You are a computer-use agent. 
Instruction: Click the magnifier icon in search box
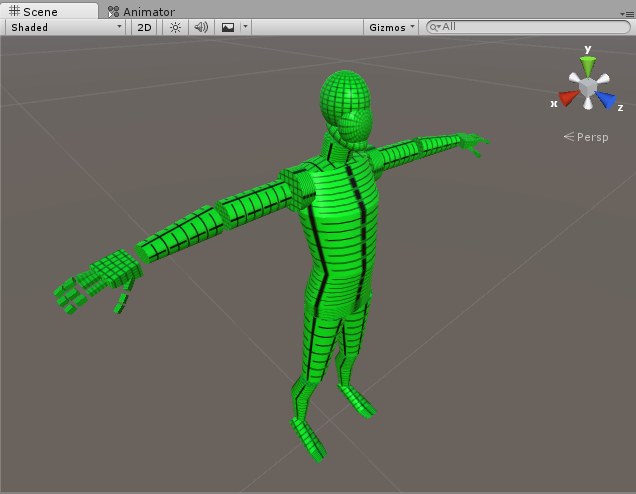pos(435,27)
